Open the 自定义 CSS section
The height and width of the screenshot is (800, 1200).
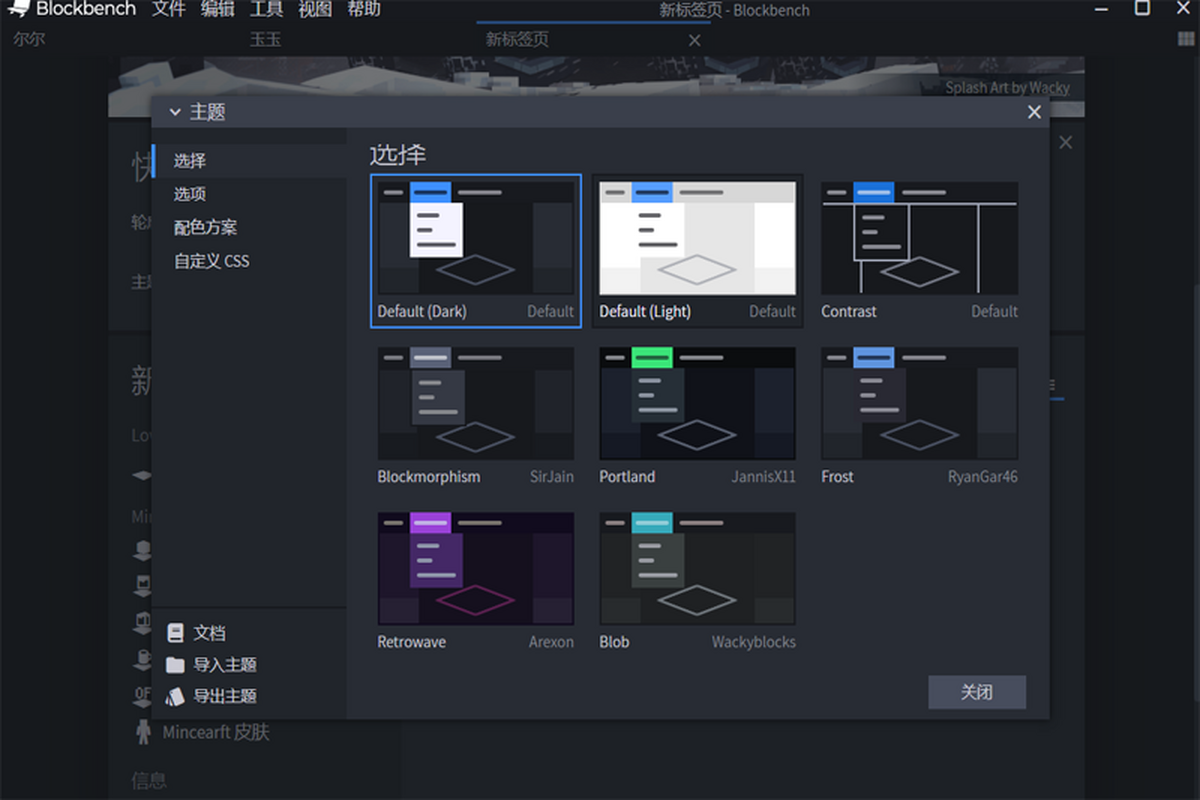click(x=211, y=261)
